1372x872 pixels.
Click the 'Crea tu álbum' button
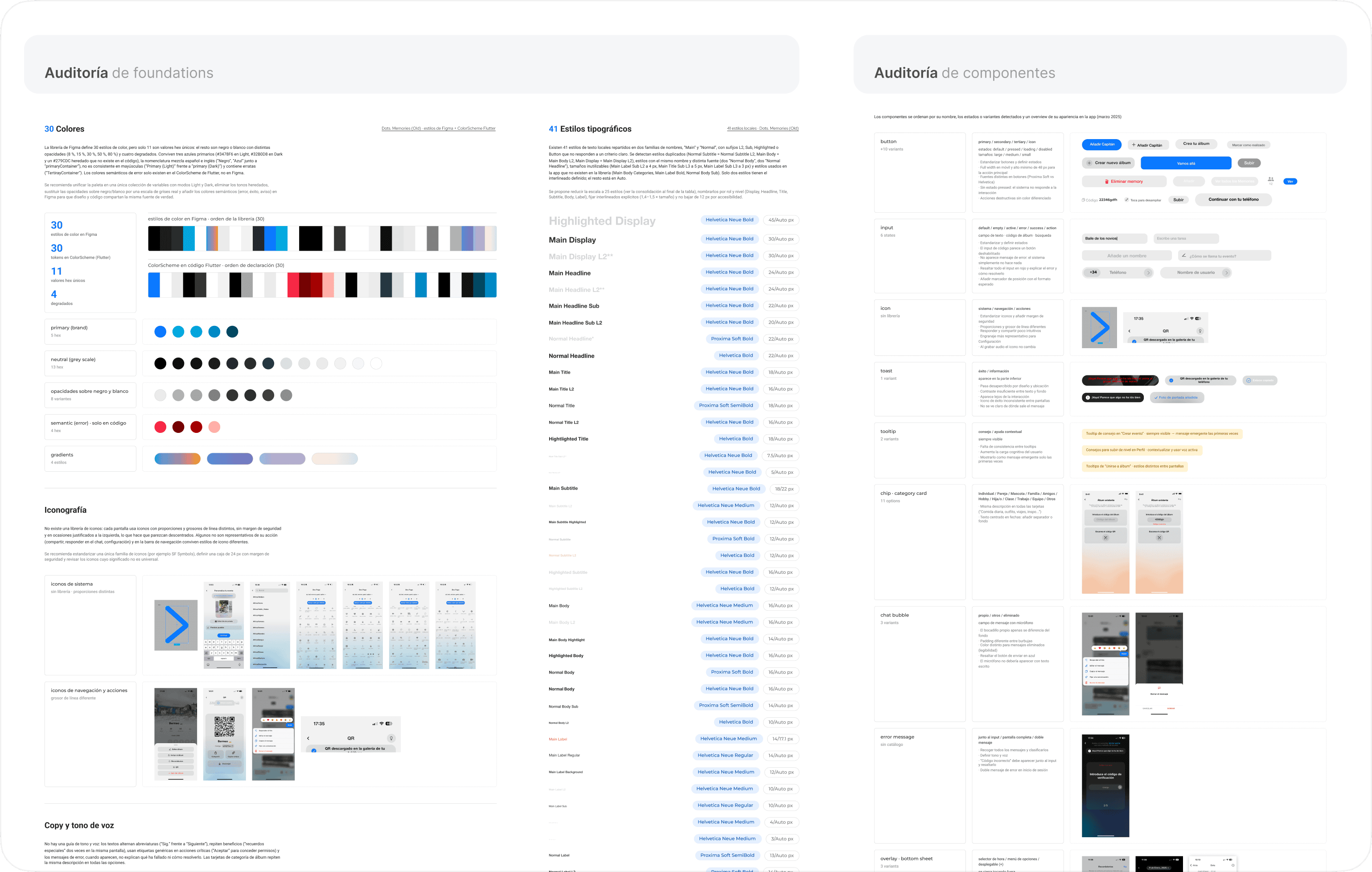pos(1196,144)
